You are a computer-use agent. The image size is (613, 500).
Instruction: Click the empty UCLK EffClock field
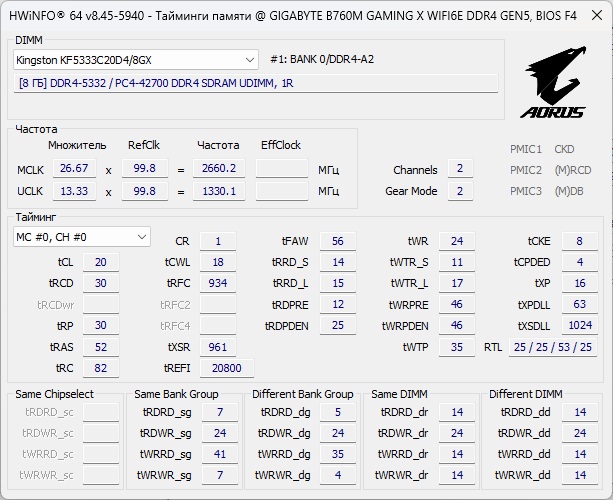click(x=282, y=191)
